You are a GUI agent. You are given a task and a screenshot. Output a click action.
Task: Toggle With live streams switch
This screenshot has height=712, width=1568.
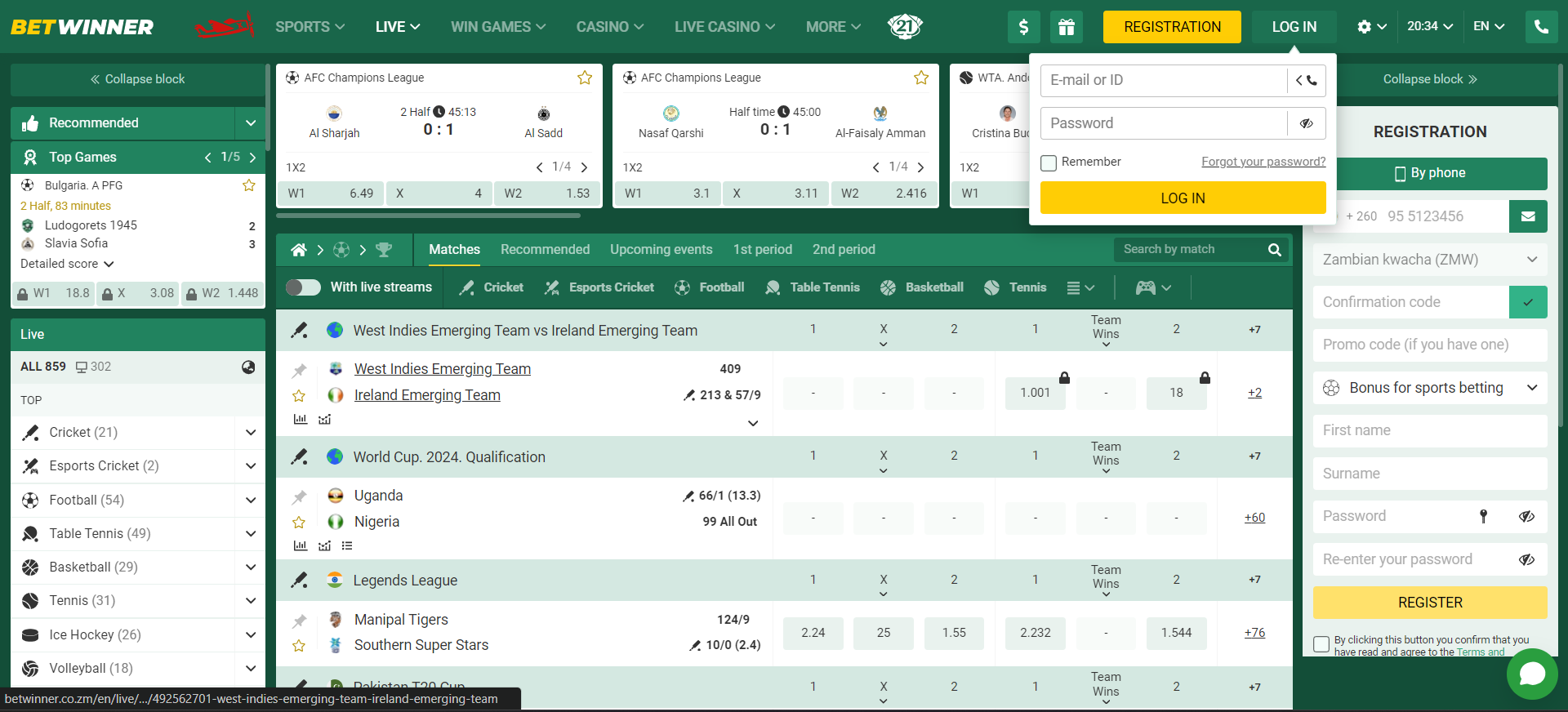tap(303, 287)
